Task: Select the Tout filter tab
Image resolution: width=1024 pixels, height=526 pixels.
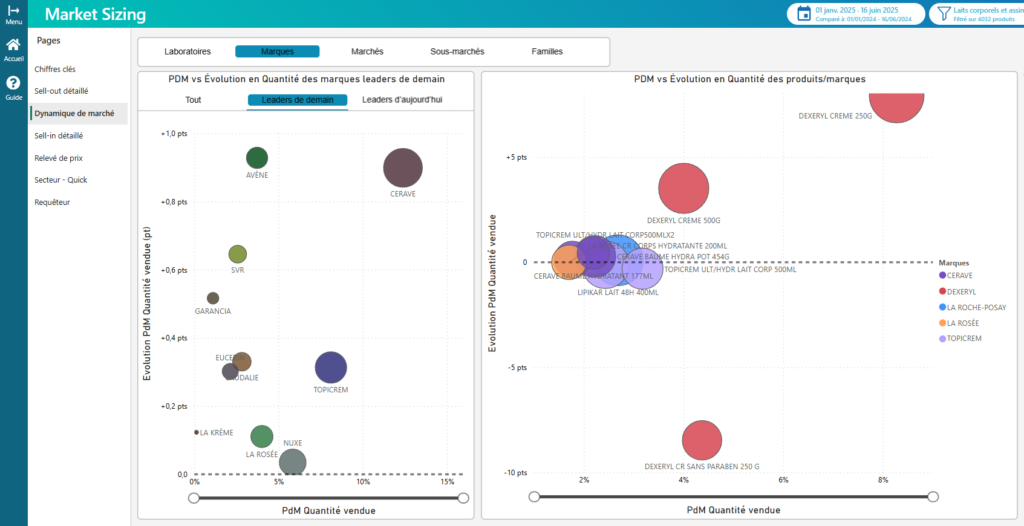Action: [193, 100]
